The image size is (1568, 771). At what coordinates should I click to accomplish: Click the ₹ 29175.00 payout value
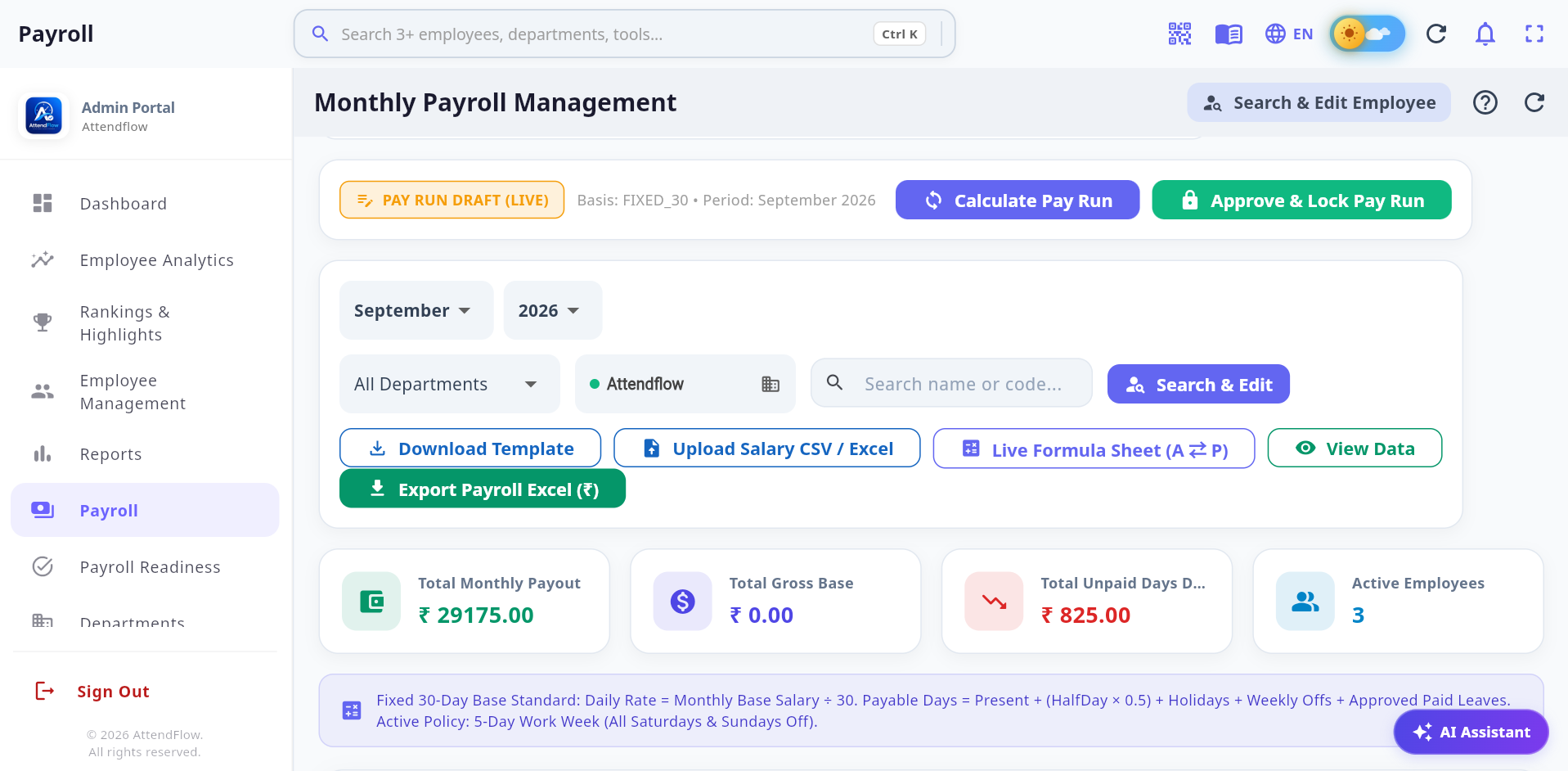[476, 615]
